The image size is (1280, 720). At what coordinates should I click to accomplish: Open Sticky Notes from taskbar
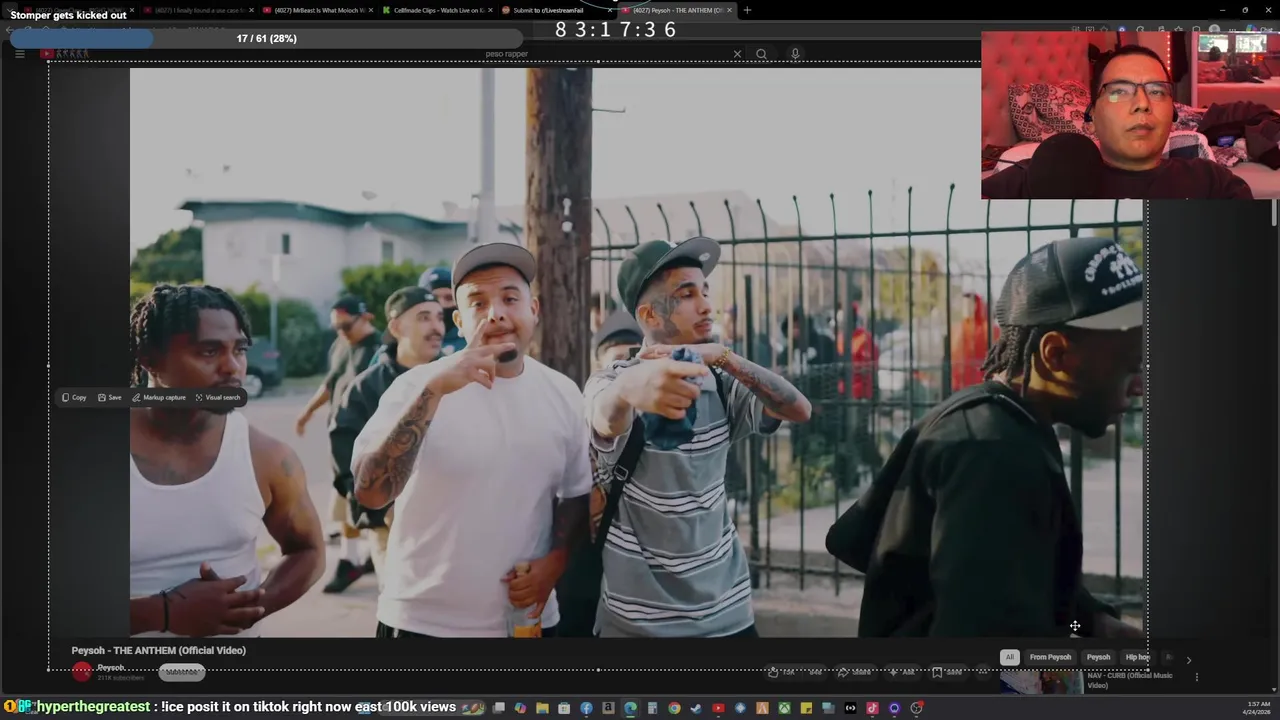coord(806,708)
